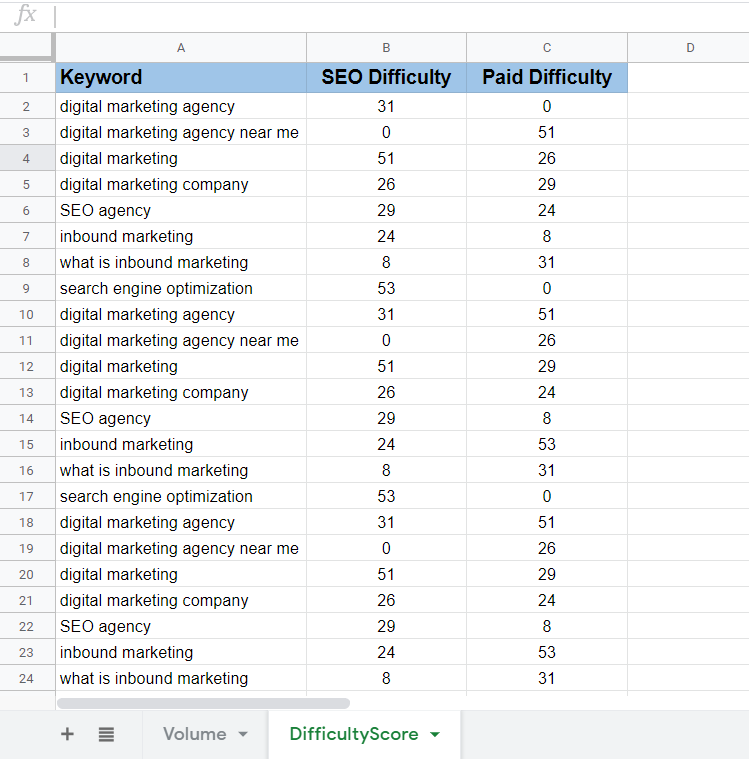Viewport: 749px width, 759px height.
Task: Click the add new sheet plus icon
Action: point(67,734)
